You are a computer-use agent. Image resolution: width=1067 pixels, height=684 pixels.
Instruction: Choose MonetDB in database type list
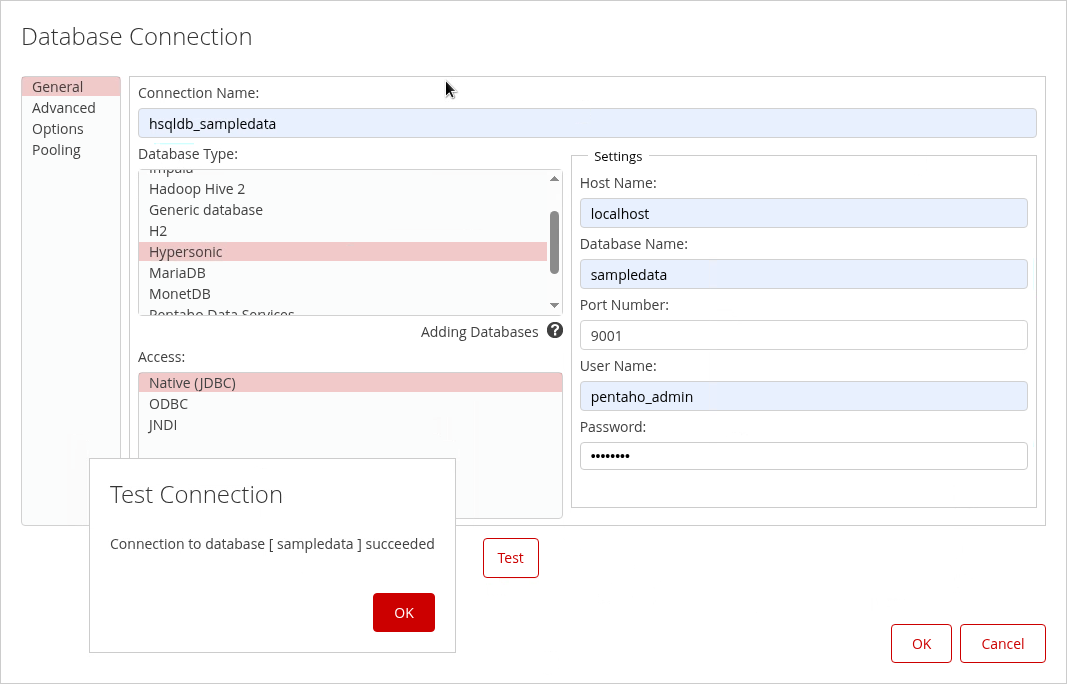pos(180,294)
